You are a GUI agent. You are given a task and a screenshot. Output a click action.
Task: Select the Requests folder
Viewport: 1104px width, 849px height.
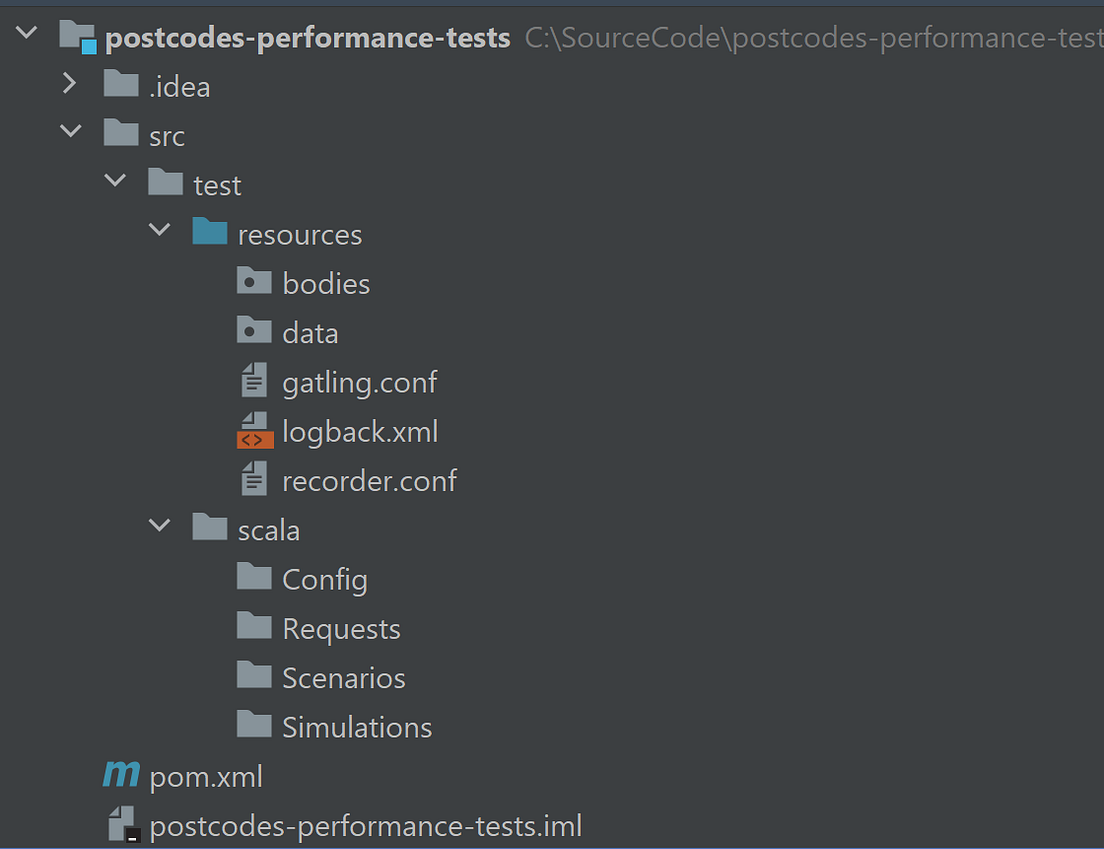pos(341,627)
